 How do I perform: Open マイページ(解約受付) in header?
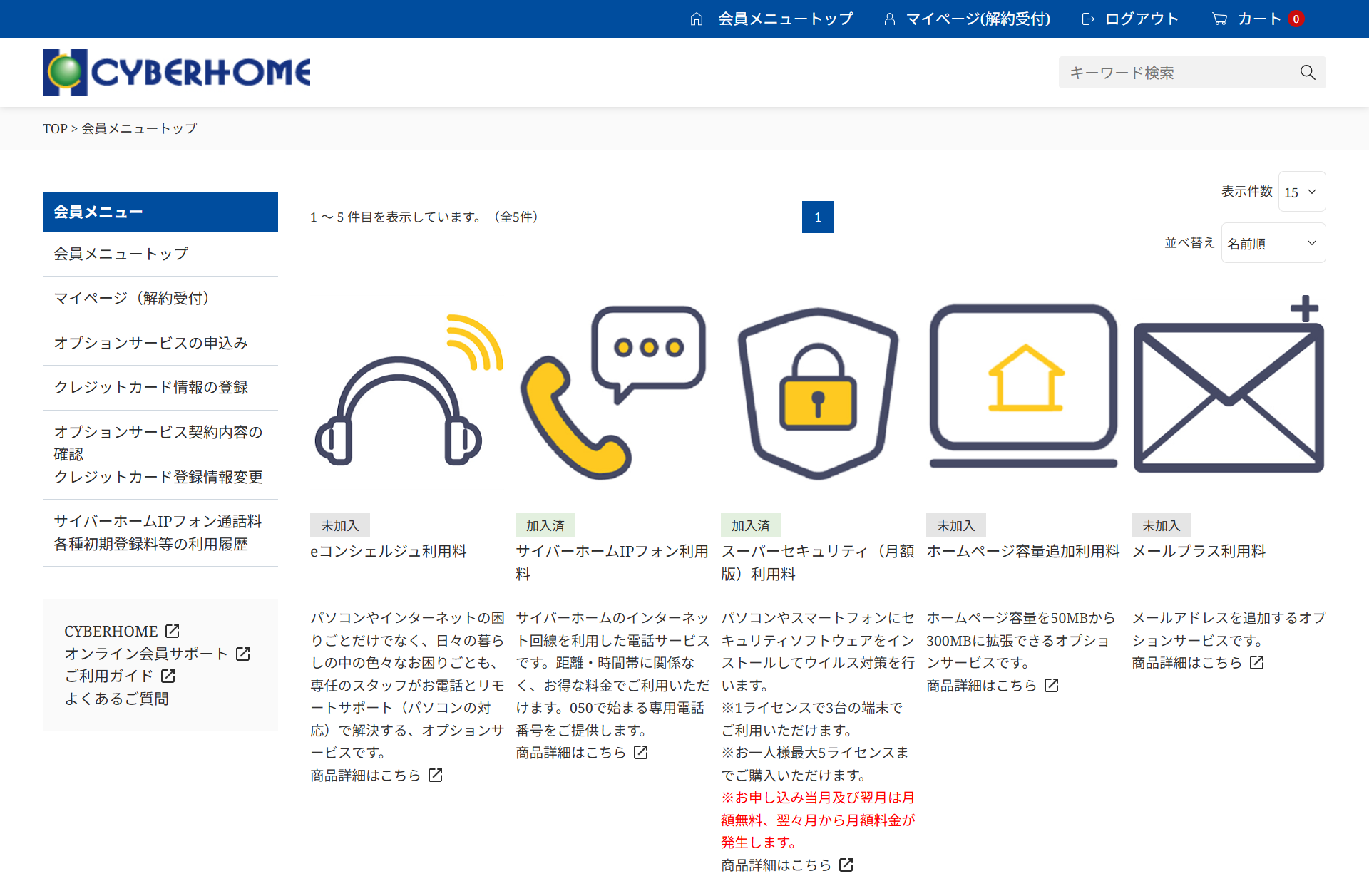(x=977, y=19)
